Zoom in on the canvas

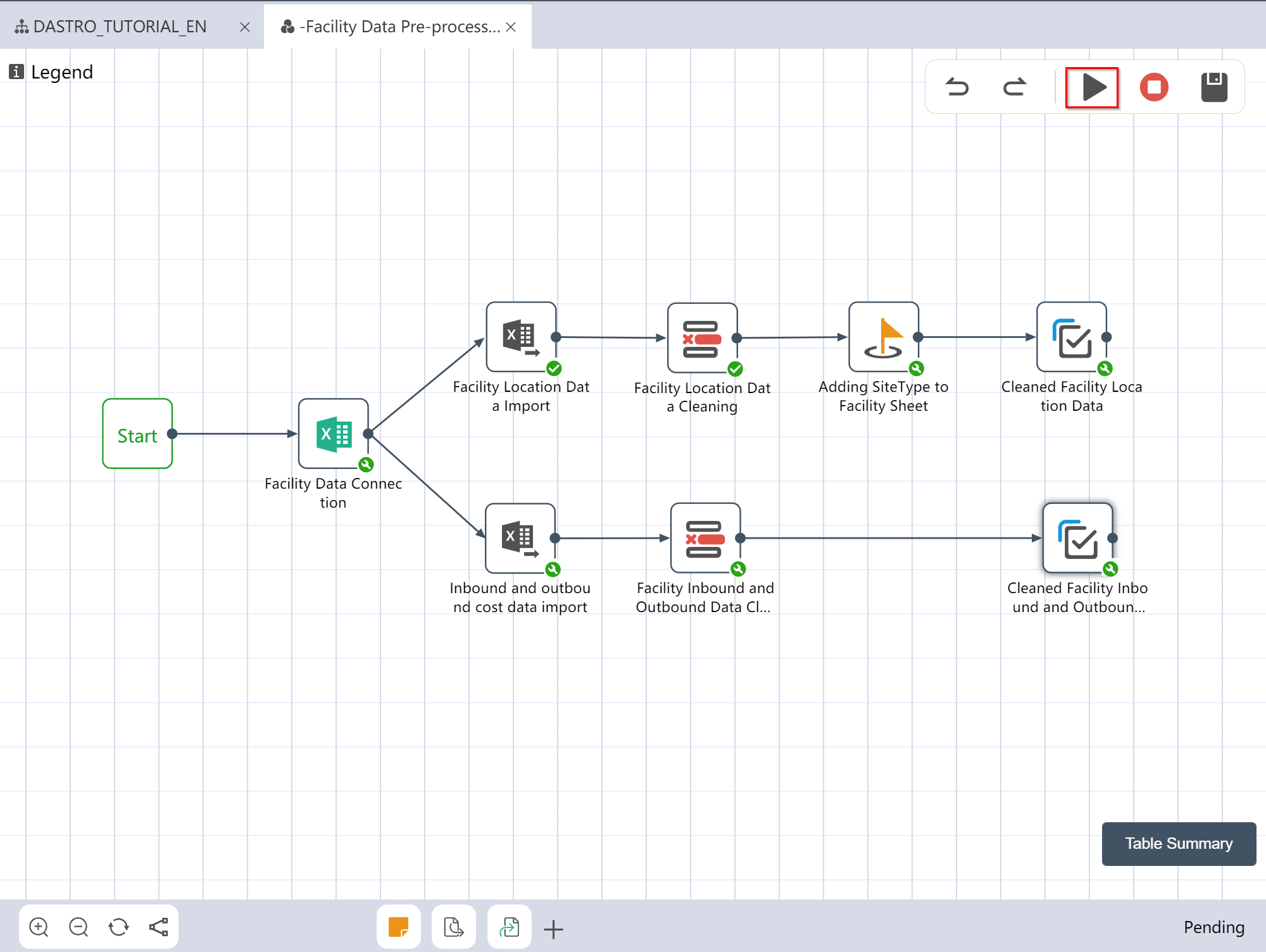(39, 927)
